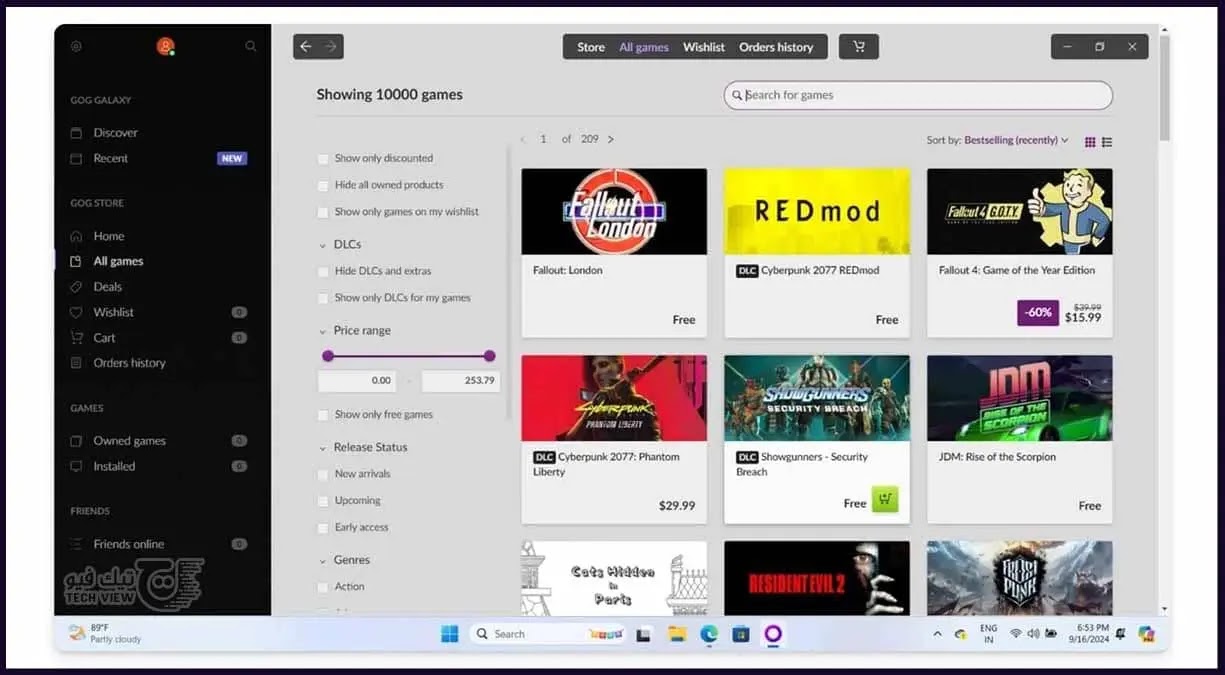Open Microsoft Store from the taskbar

(741, 634)
